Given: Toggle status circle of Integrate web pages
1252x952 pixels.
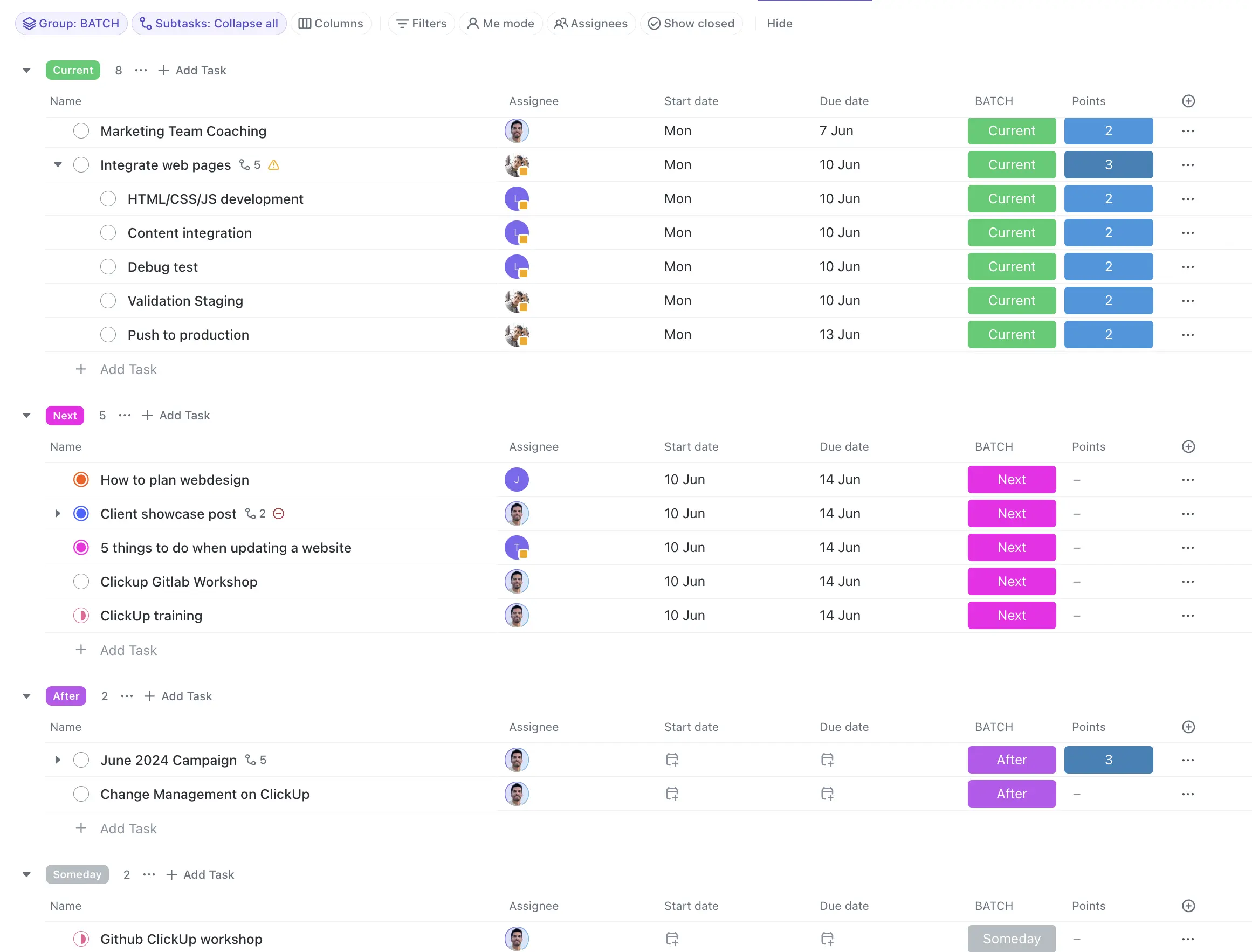Looking at the screenshot, I should pos(81,165).
